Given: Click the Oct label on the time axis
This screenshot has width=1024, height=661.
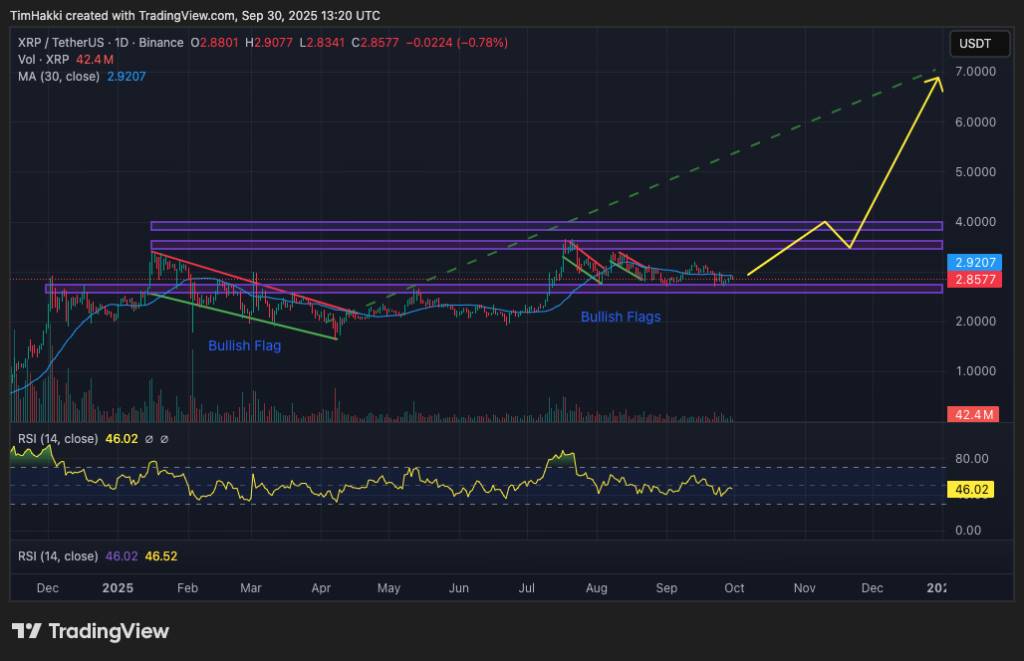Looking at the screenshot, I should point(735,589).
